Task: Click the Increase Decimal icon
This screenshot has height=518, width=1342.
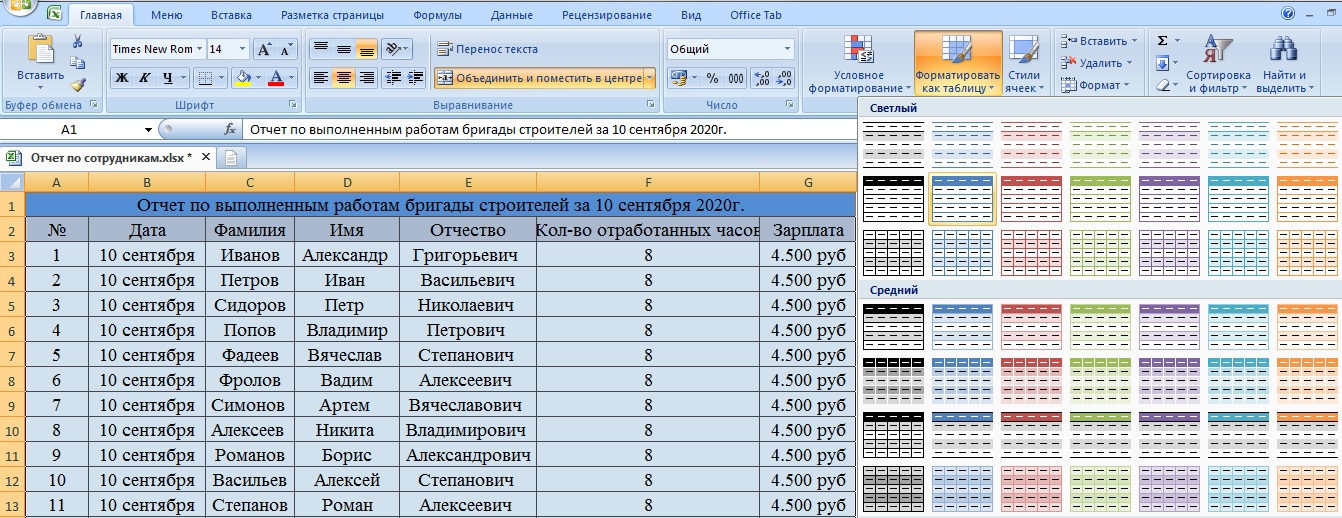Action: coord(761,78)
